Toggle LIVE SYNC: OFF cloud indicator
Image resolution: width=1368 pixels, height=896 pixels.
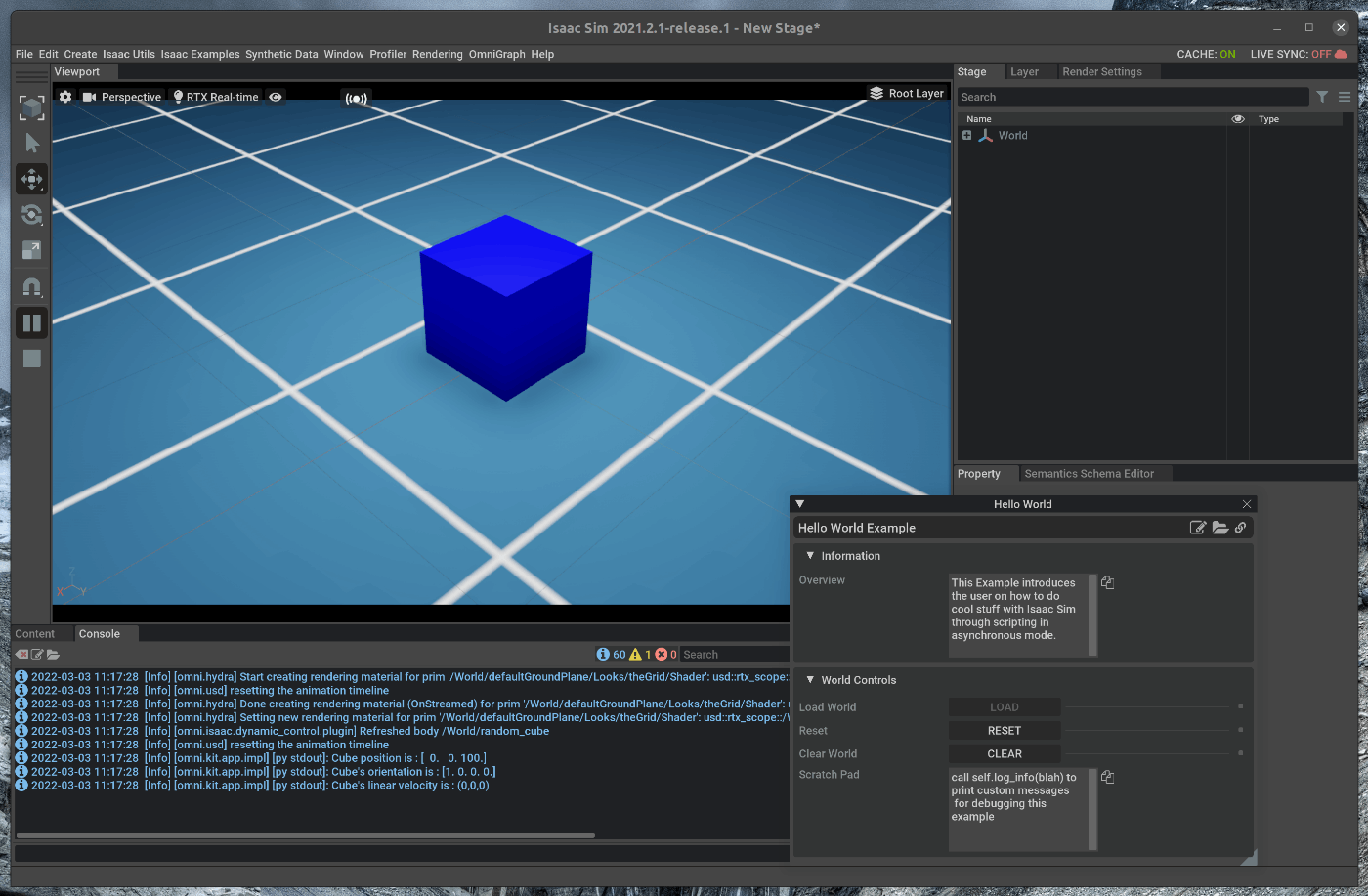click(1299, 54)
